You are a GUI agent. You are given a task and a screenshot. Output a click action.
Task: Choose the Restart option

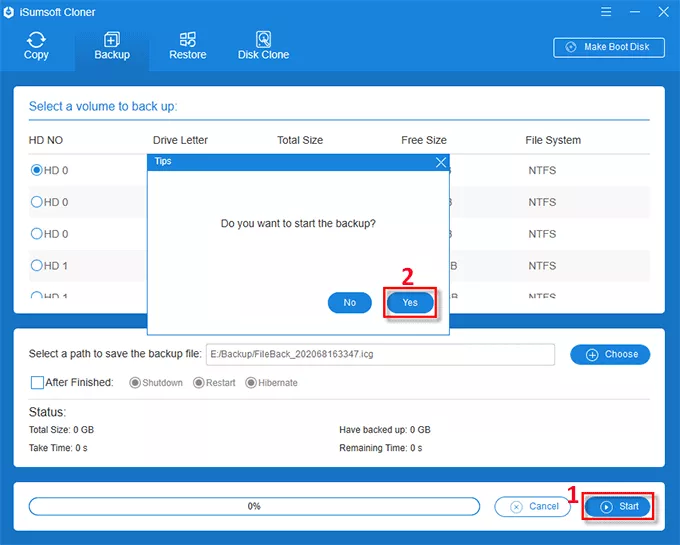click(199, 383)
